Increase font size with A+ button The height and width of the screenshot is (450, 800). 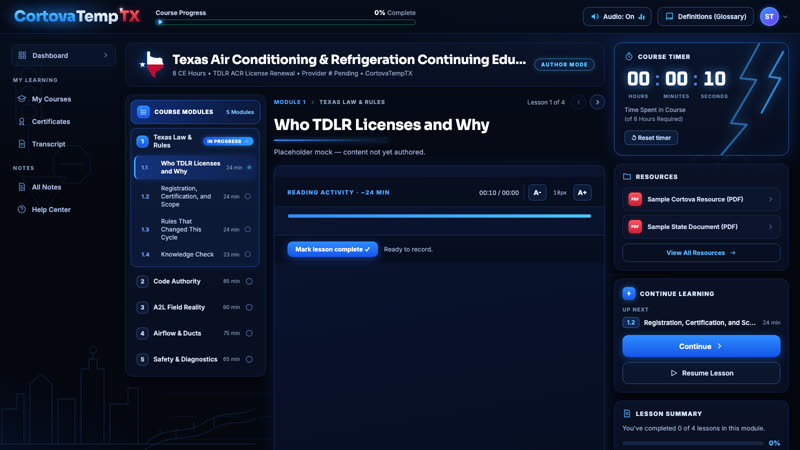click(582, 192)
